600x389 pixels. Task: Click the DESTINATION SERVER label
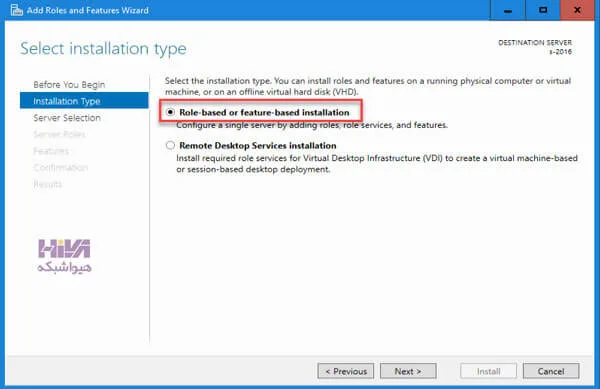pos(535,42)
